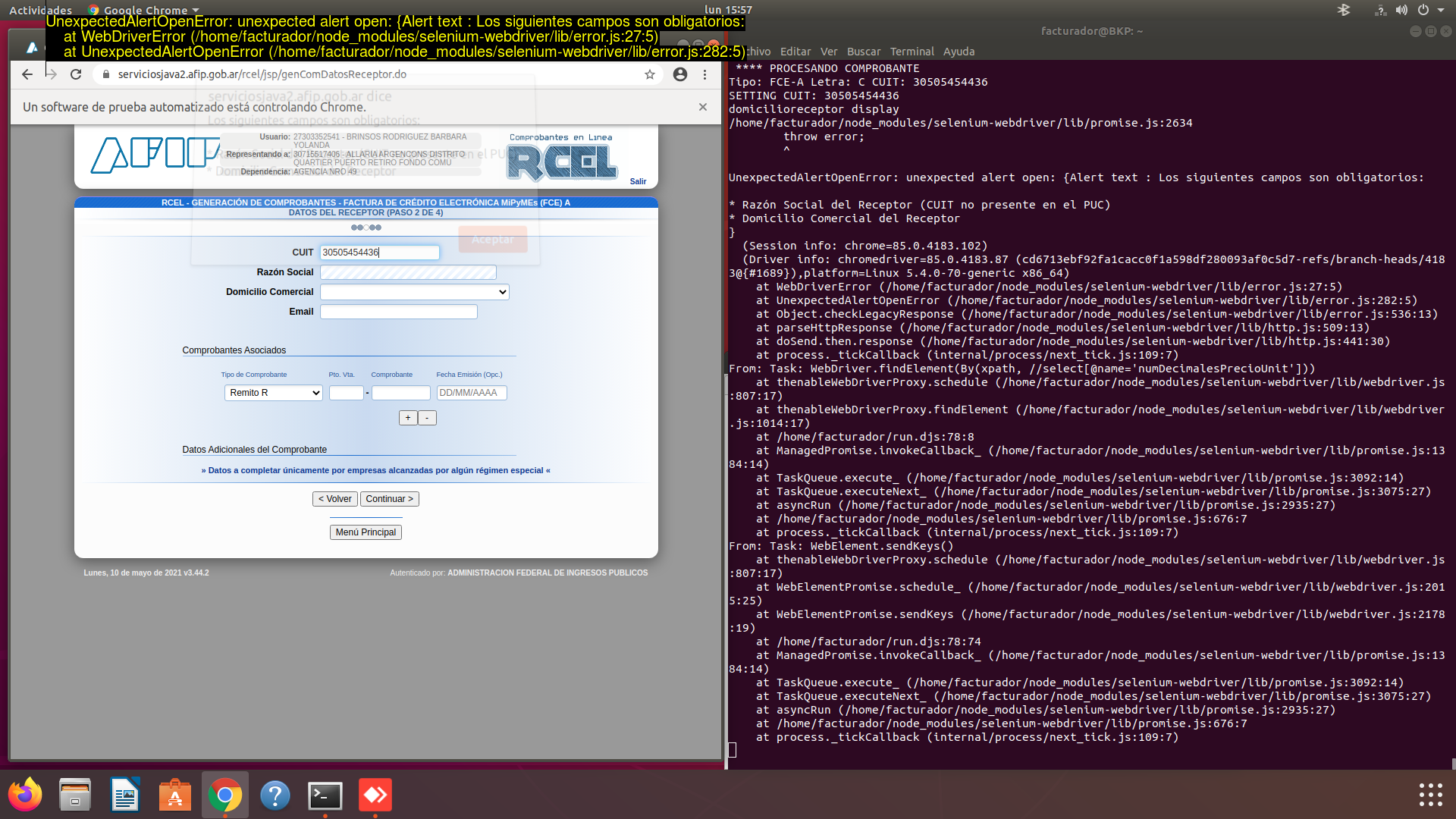This screenshot has height=819, width=1456.
Task: Click the Email input field
Action: tap(399, 312)
